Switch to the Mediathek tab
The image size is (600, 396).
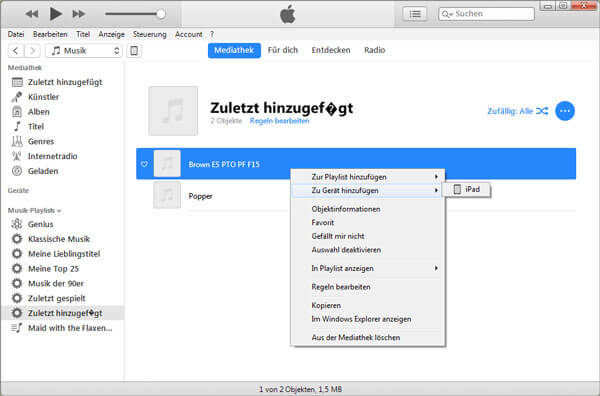click(234, 51)
